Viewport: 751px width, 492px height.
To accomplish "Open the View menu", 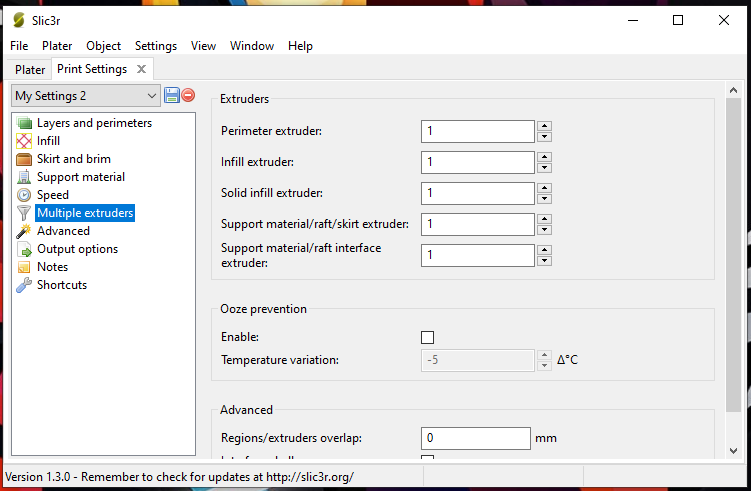I will 203,46.
